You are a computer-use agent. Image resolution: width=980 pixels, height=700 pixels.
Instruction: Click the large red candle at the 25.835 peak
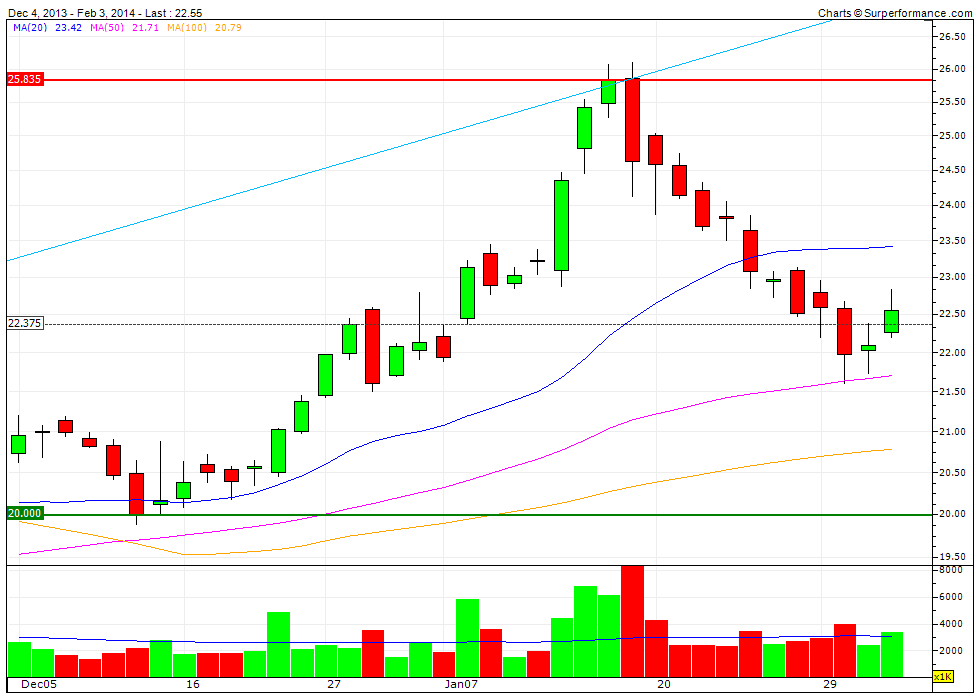point(632,120)
